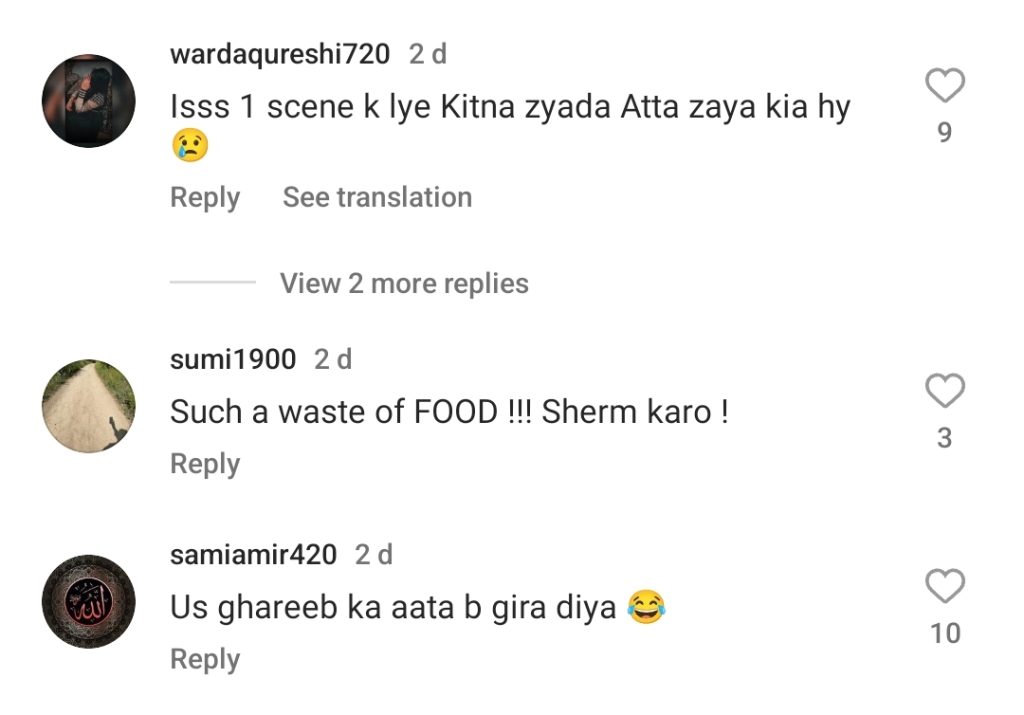
Task: Select the "Such a waste of FOOD" comment text
Action: tap(449, 412)
